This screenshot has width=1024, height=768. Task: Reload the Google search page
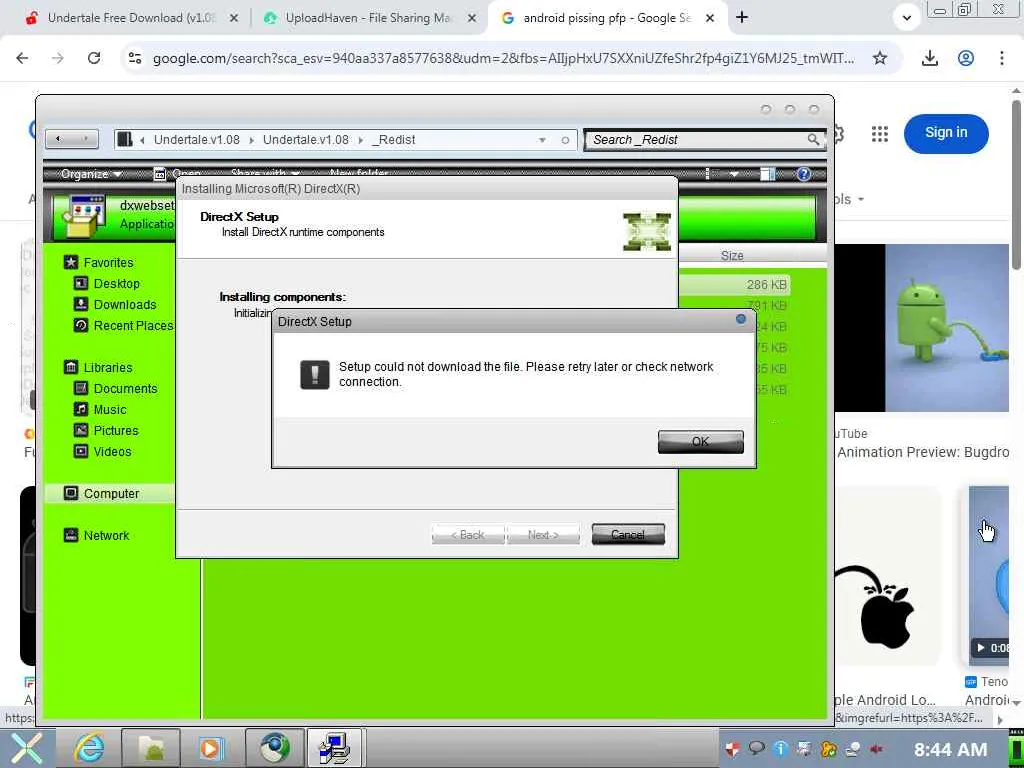tap(94, 58)
